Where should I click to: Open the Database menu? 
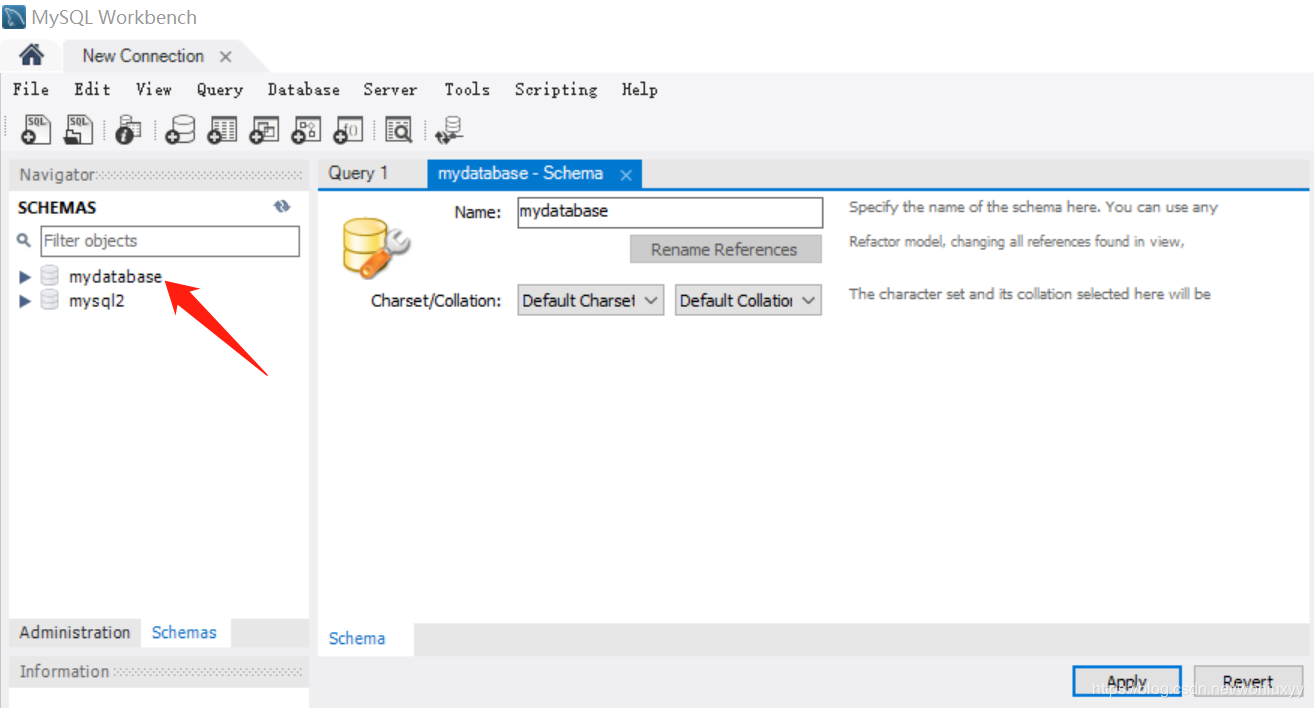point(304,89)
